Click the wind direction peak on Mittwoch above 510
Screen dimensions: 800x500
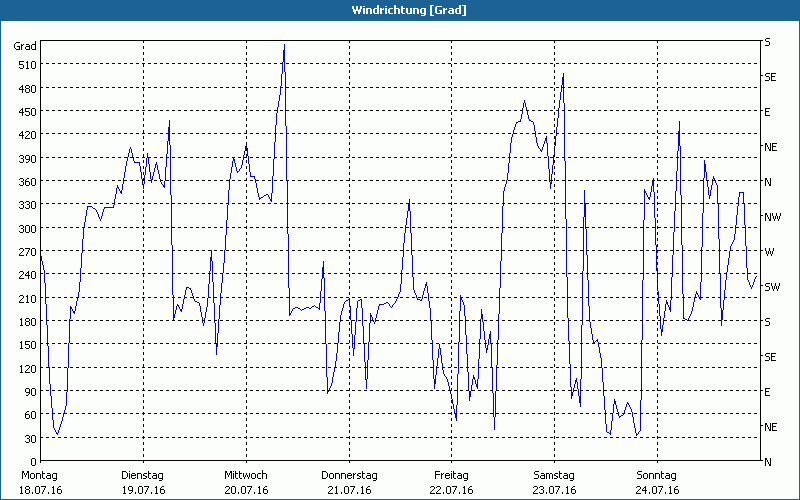coord(284,45)
